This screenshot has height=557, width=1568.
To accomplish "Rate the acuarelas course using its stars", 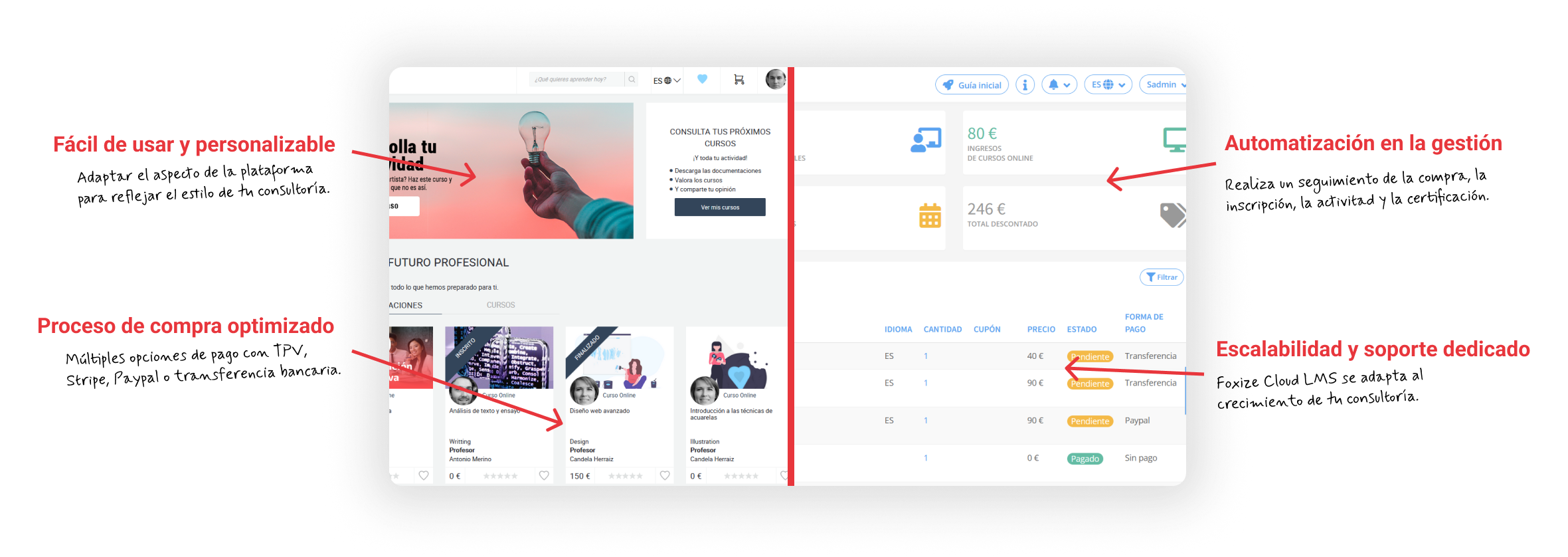I will coord(741,476).
